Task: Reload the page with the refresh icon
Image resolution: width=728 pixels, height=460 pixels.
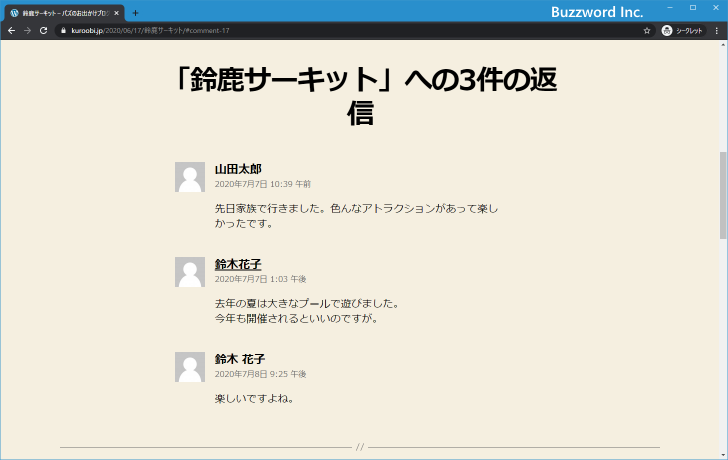Action: pyautogui.click(x=43, y=31)
